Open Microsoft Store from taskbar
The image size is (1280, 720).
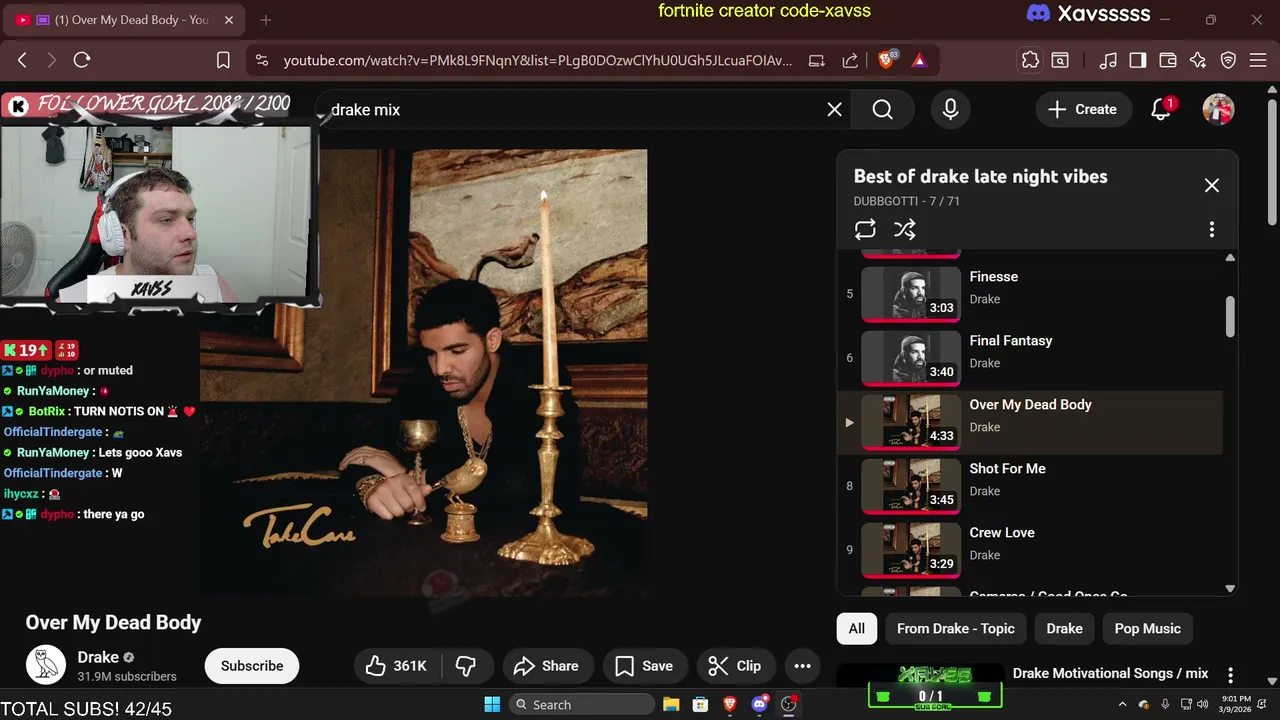[701, 705]
